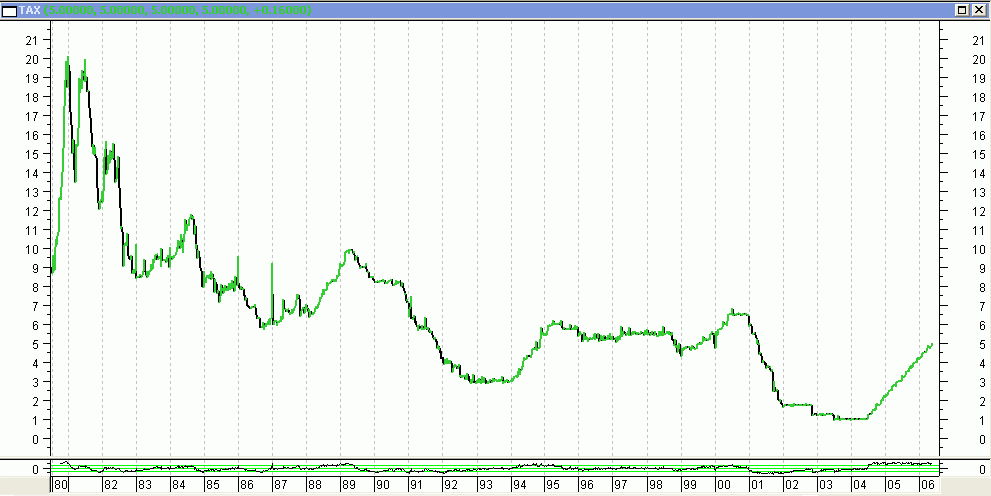Click value 20 on left price scale
The height and width of the screenshot is (496, 991).
pyautogui.click(x=32, y=59)
